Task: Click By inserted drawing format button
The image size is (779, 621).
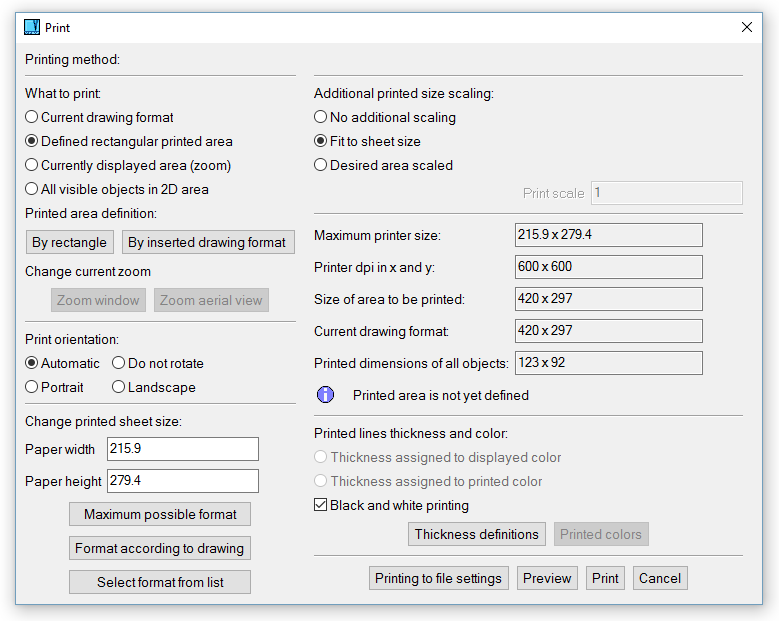Action: pos(208,242)
